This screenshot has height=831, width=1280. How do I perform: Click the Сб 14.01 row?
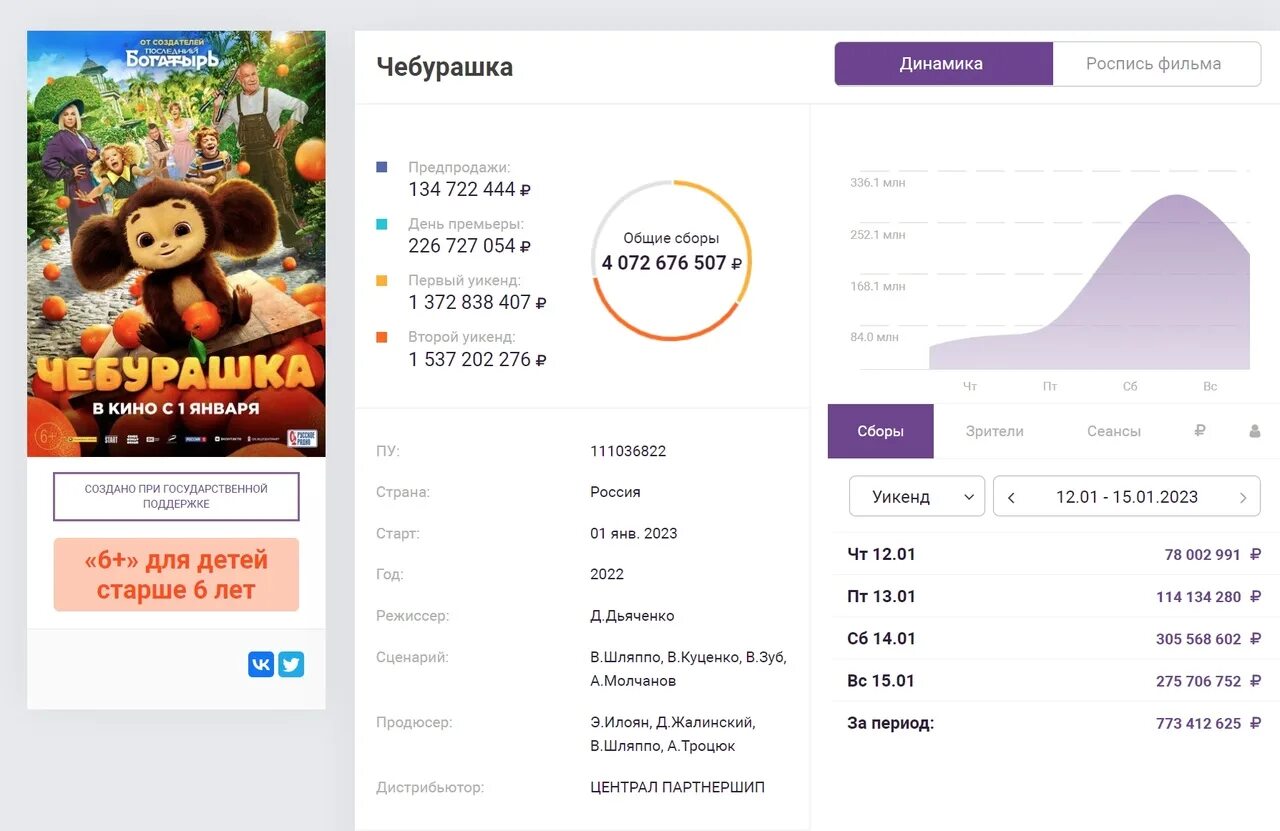point(1054,638)
